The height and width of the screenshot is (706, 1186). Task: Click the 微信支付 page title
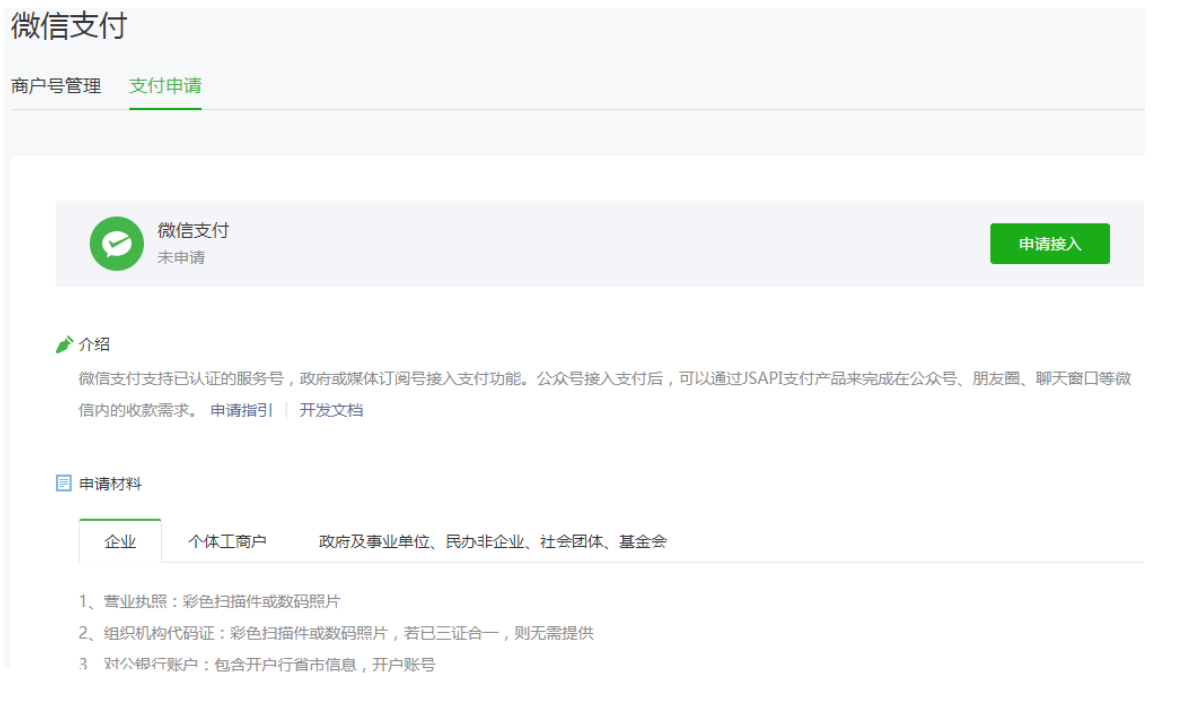[69, 26]
